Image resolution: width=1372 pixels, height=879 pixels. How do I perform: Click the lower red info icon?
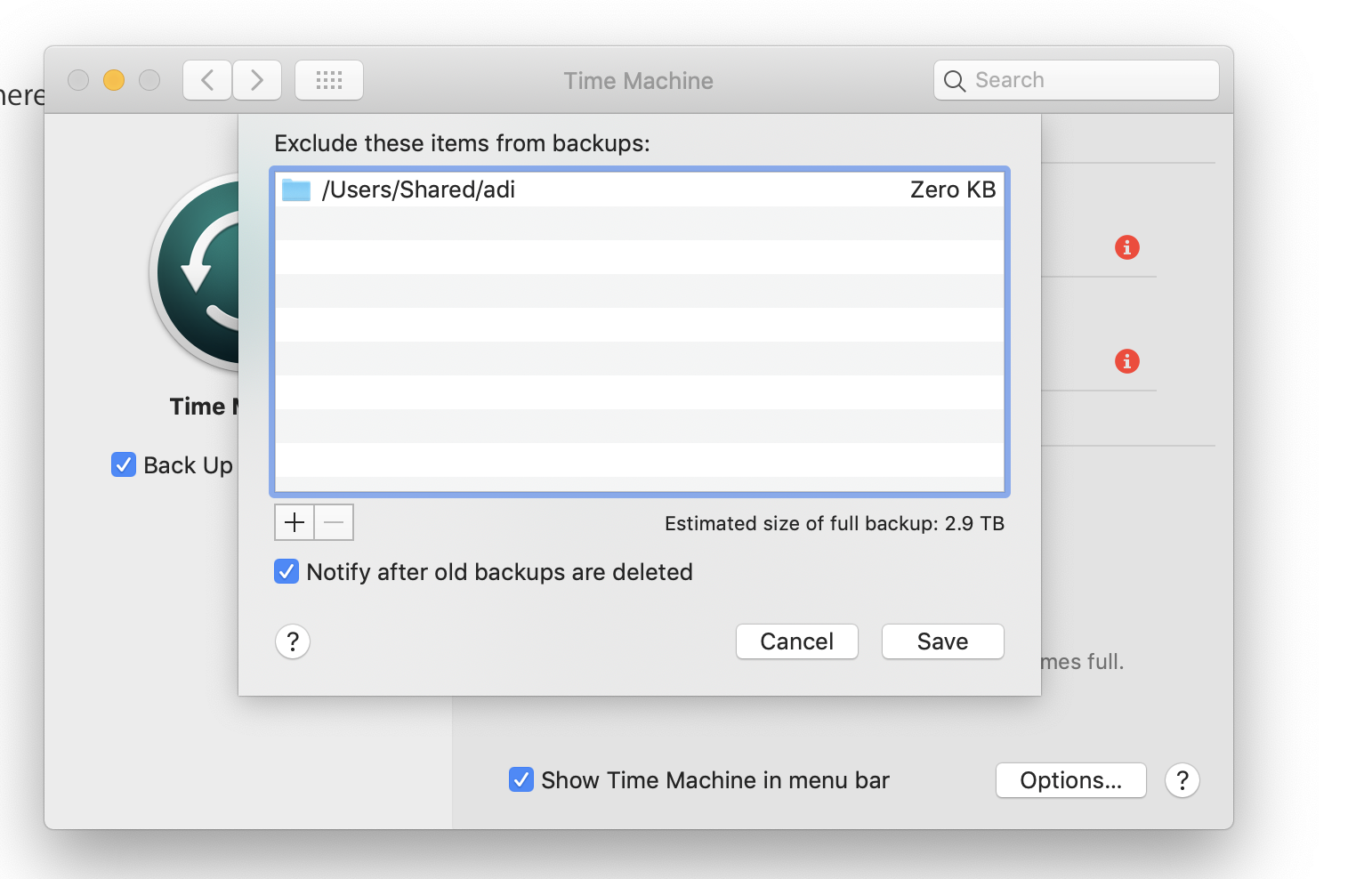coord(1127,361)
